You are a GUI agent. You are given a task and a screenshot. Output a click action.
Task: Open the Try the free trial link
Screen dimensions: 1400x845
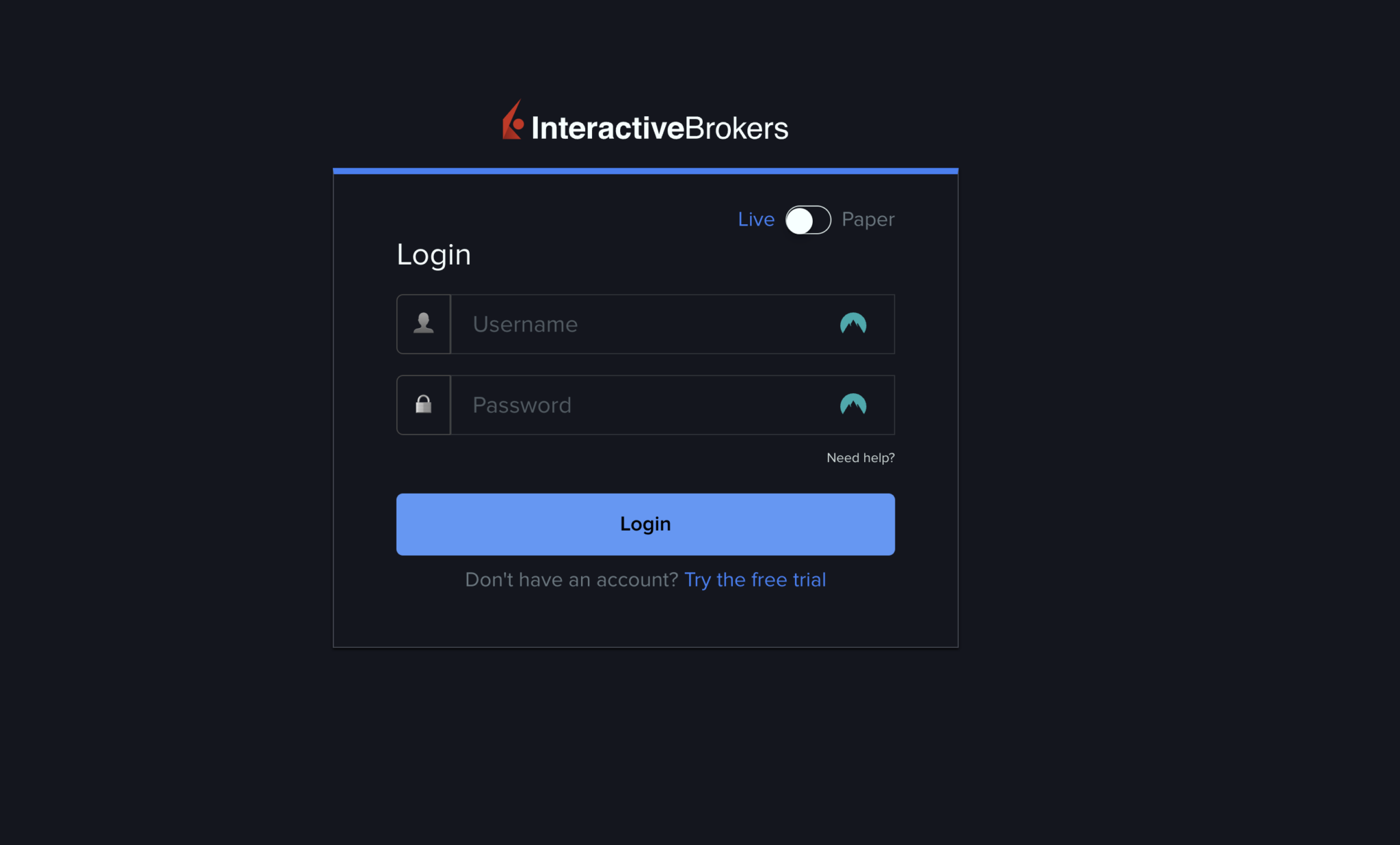755,579
